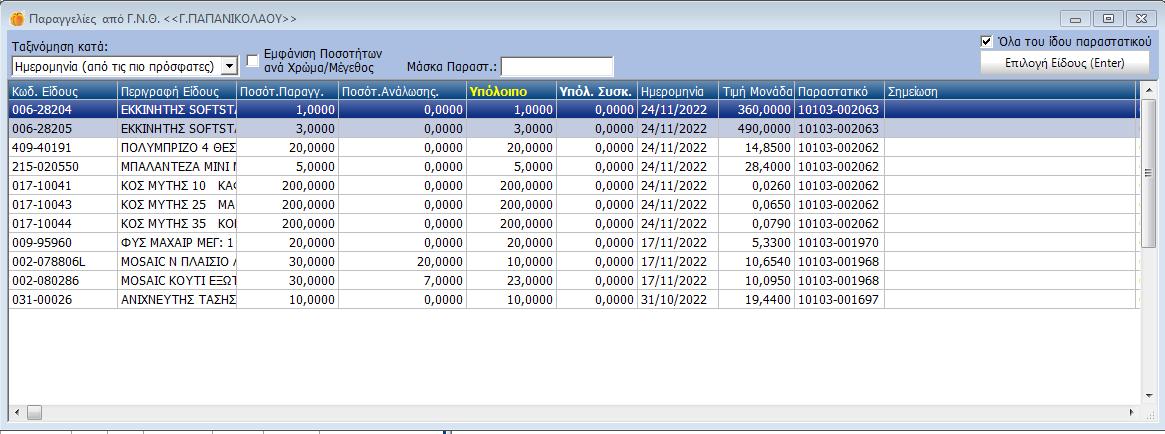Click description MOSAIC ΚΟΥΤΙ ΕΞΩΤ

(x=178, y=280)
